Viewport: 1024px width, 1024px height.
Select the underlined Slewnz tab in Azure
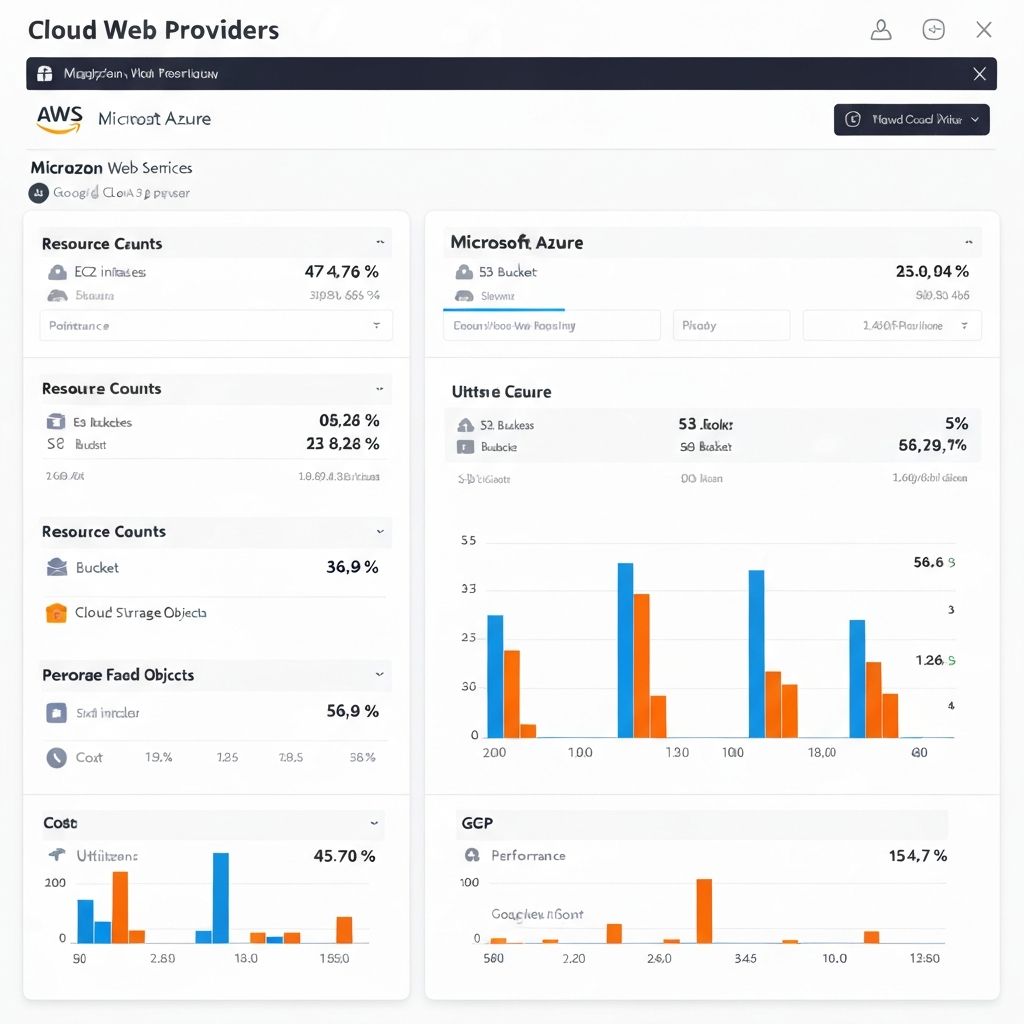[x=497, y=296]
